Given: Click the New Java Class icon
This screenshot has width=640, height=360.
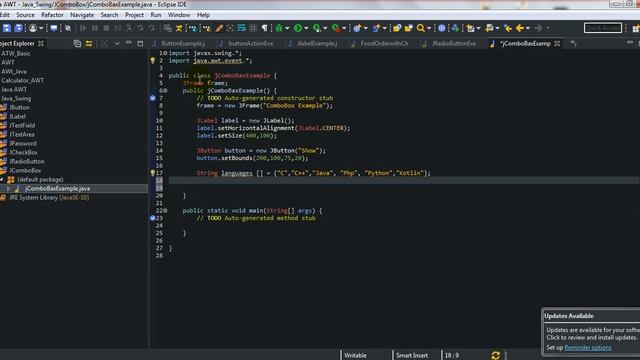Looking at the screenshot, I should tap(376, 28).
